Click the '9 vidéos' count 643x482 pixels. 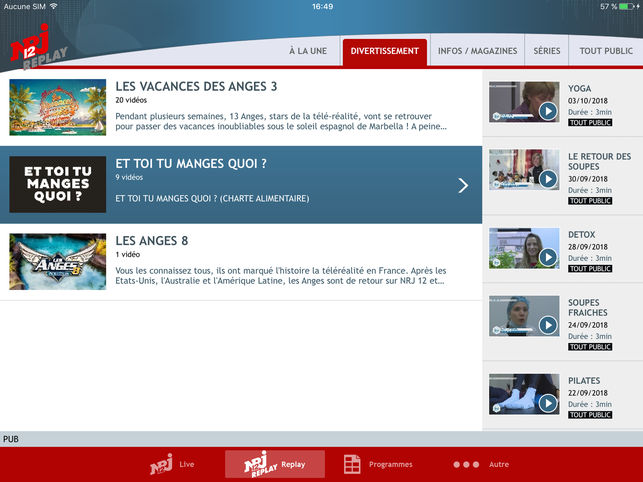129,177
